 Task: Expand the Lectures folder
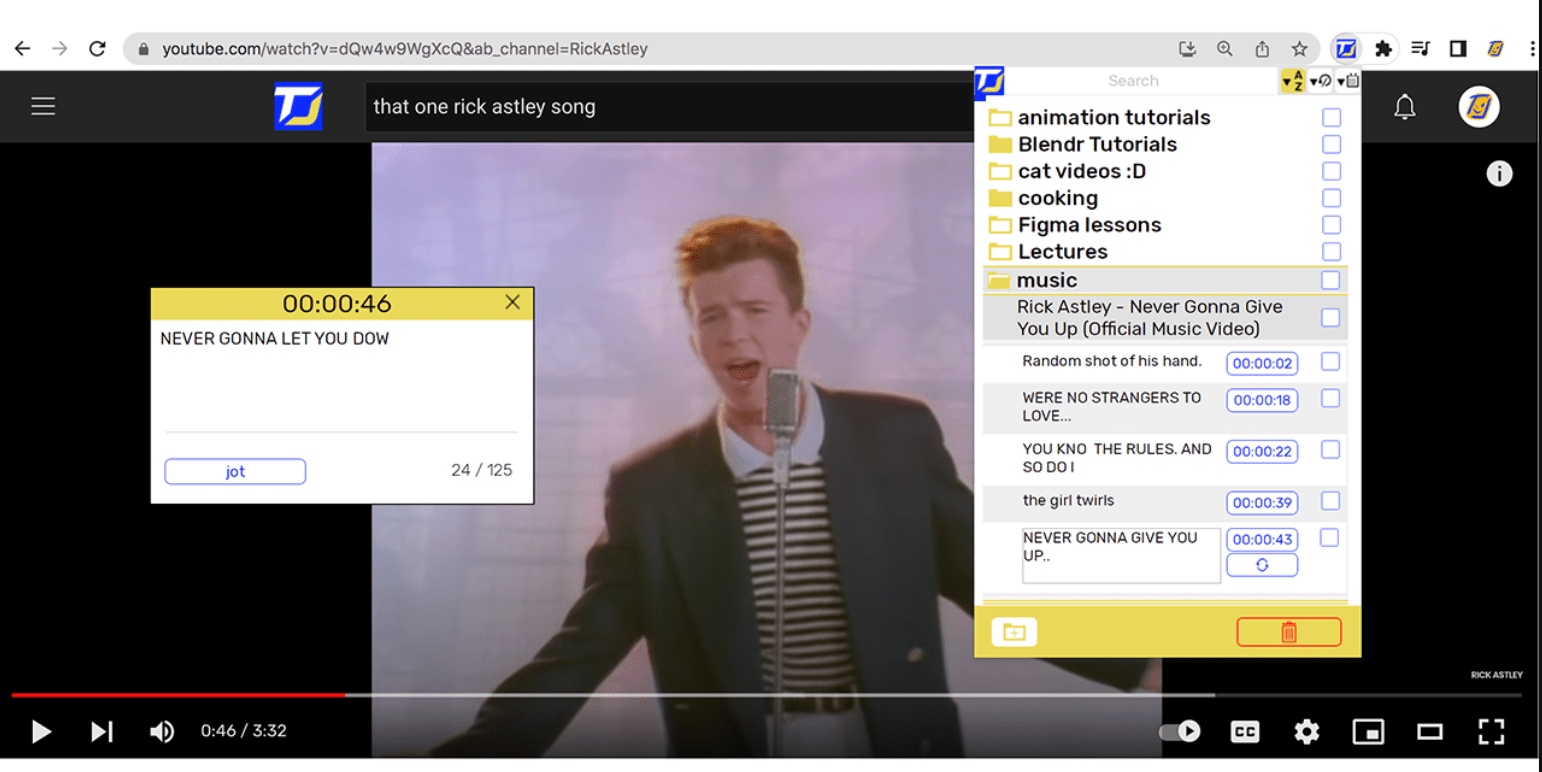tap(1000, 251)
